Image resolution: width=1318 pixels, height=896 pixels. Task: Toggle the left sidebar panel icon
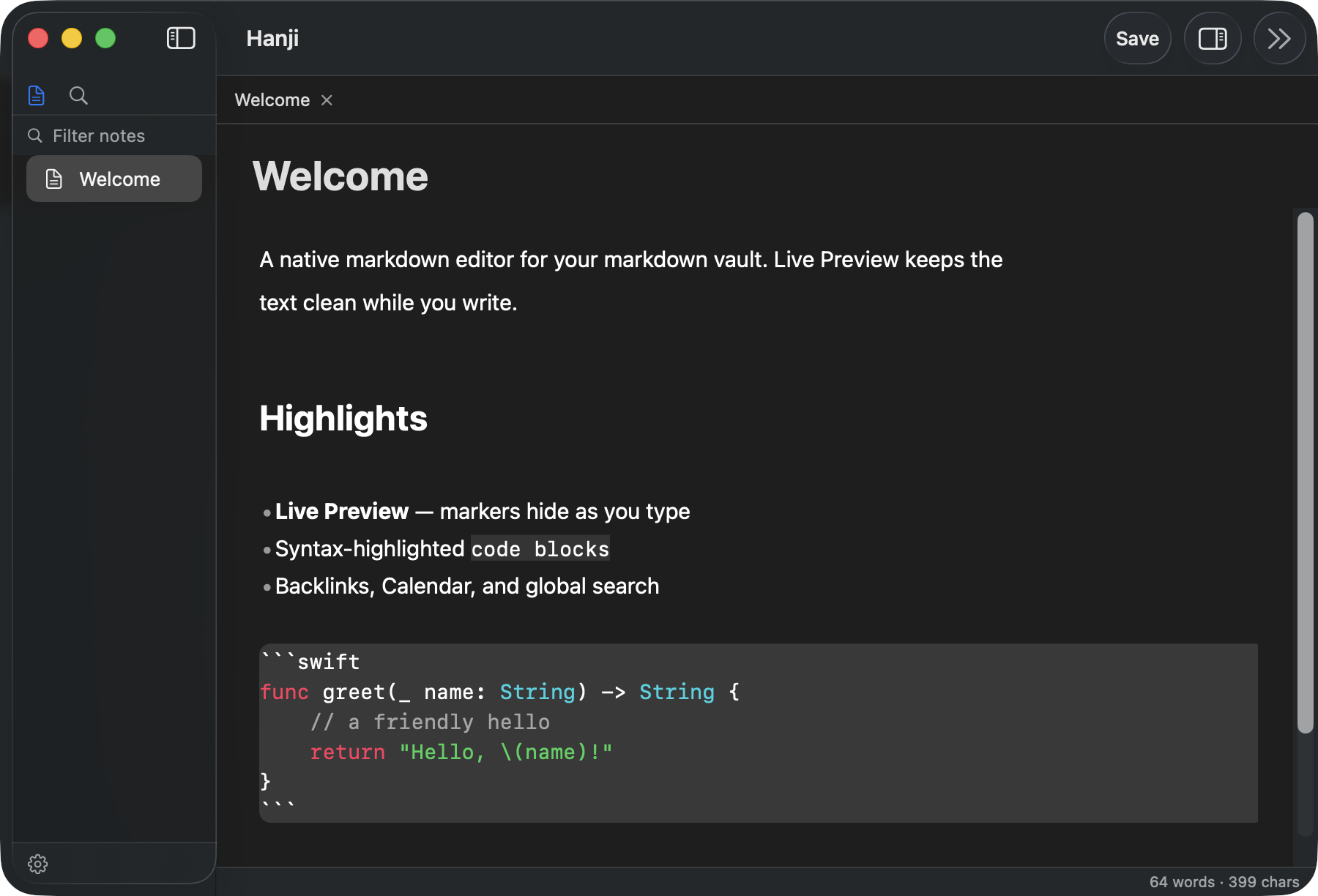click(181, 38)
